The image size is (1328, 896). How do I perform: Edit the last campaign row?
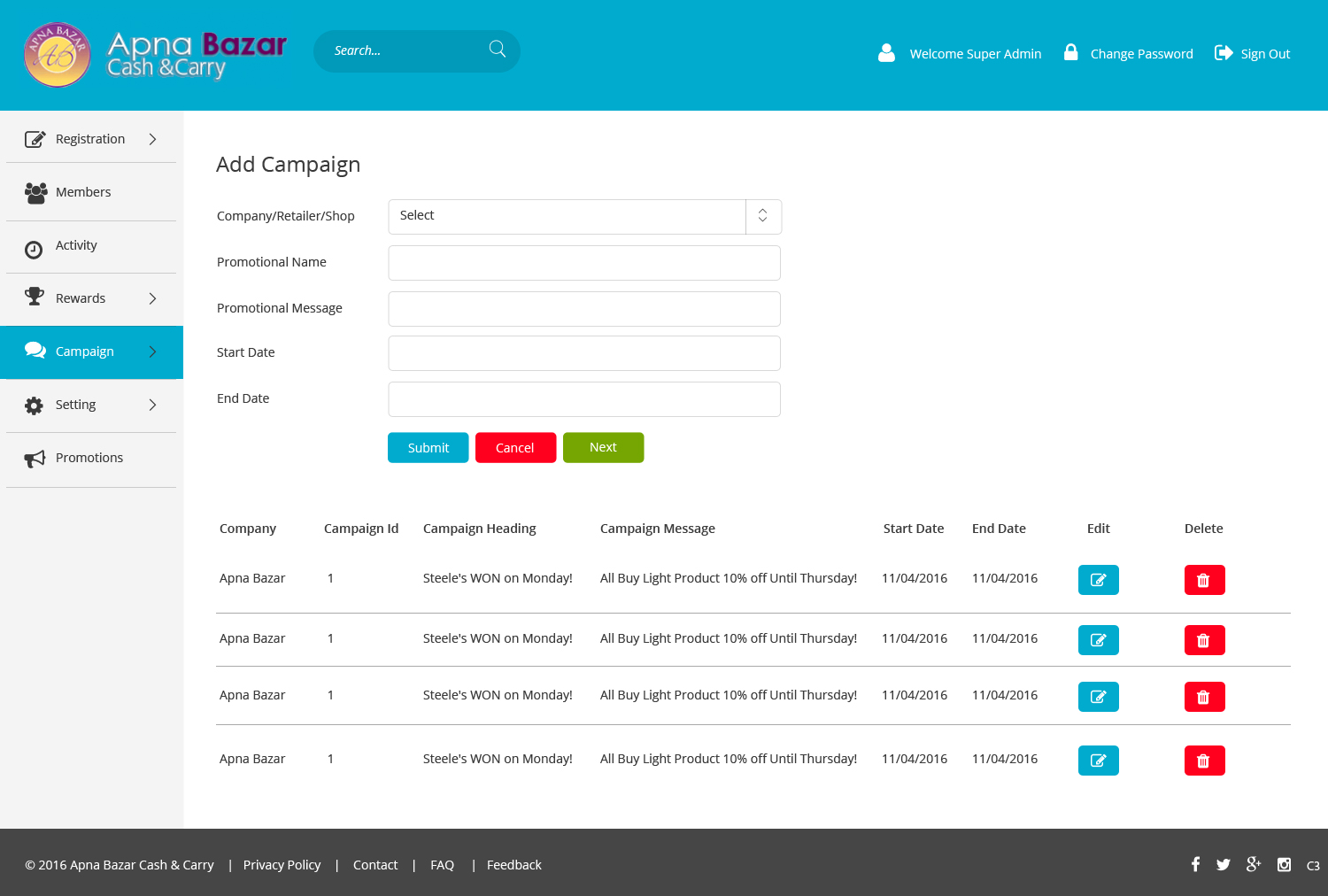(1099, 761)
